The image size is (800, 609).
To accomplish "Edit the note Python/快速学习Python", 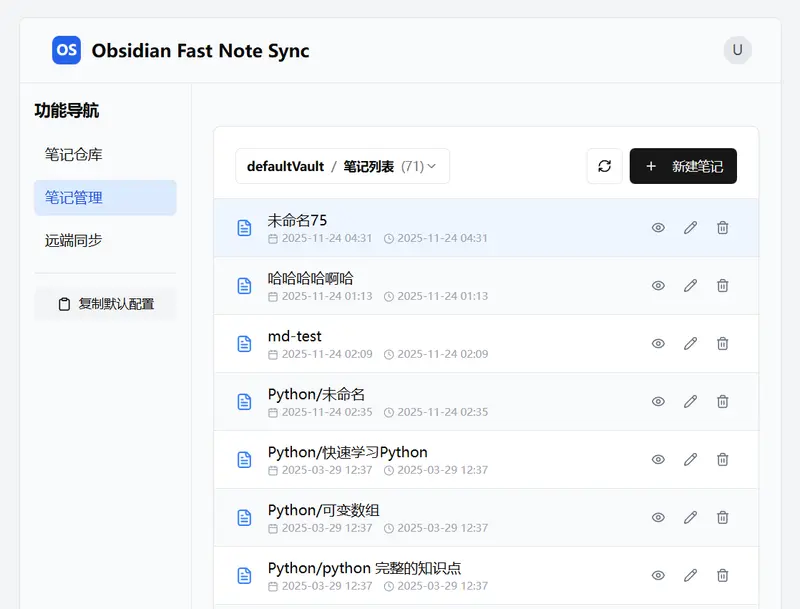I will click(x=690, y=459).
